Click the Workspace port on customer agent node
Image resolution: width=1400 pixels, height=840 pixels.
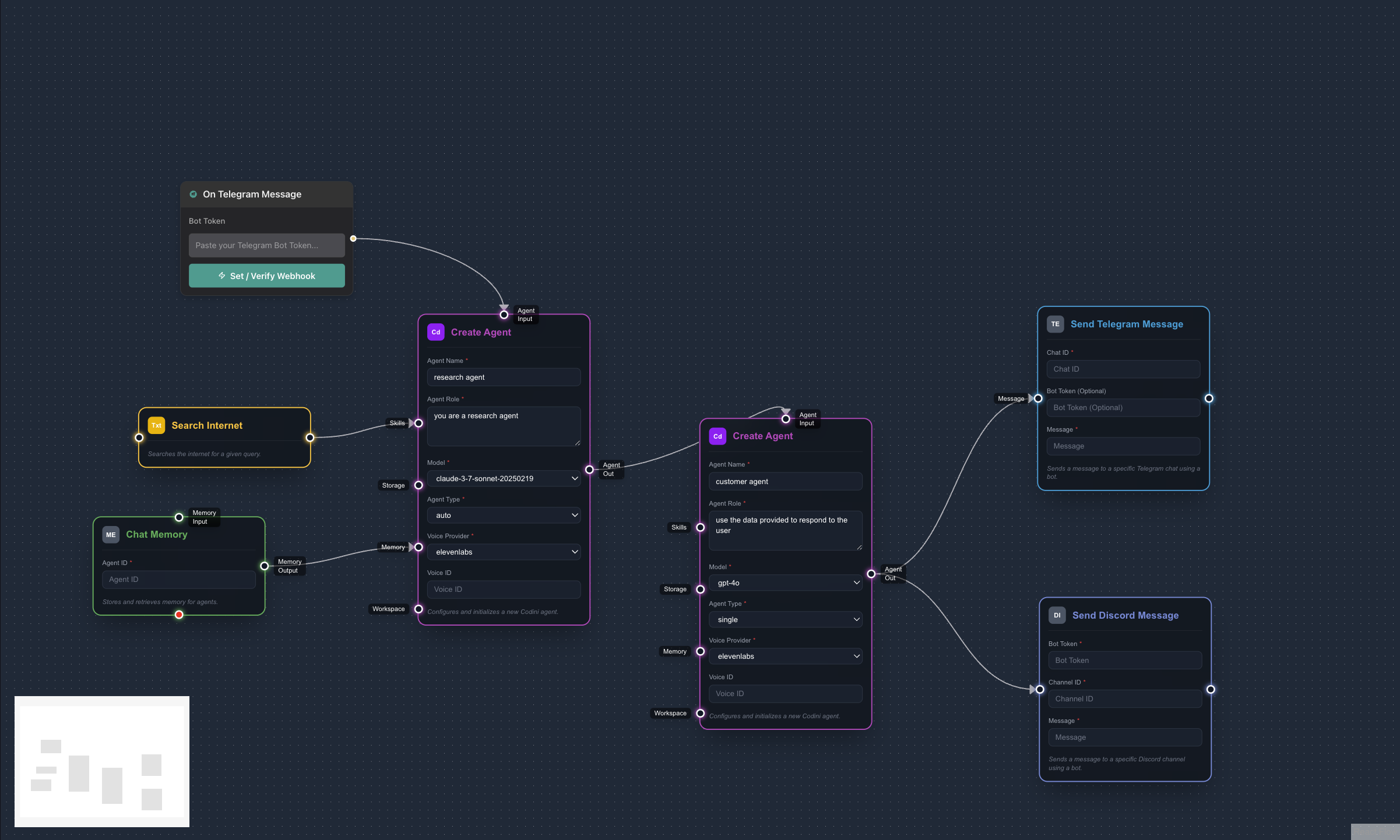point(701,713)
